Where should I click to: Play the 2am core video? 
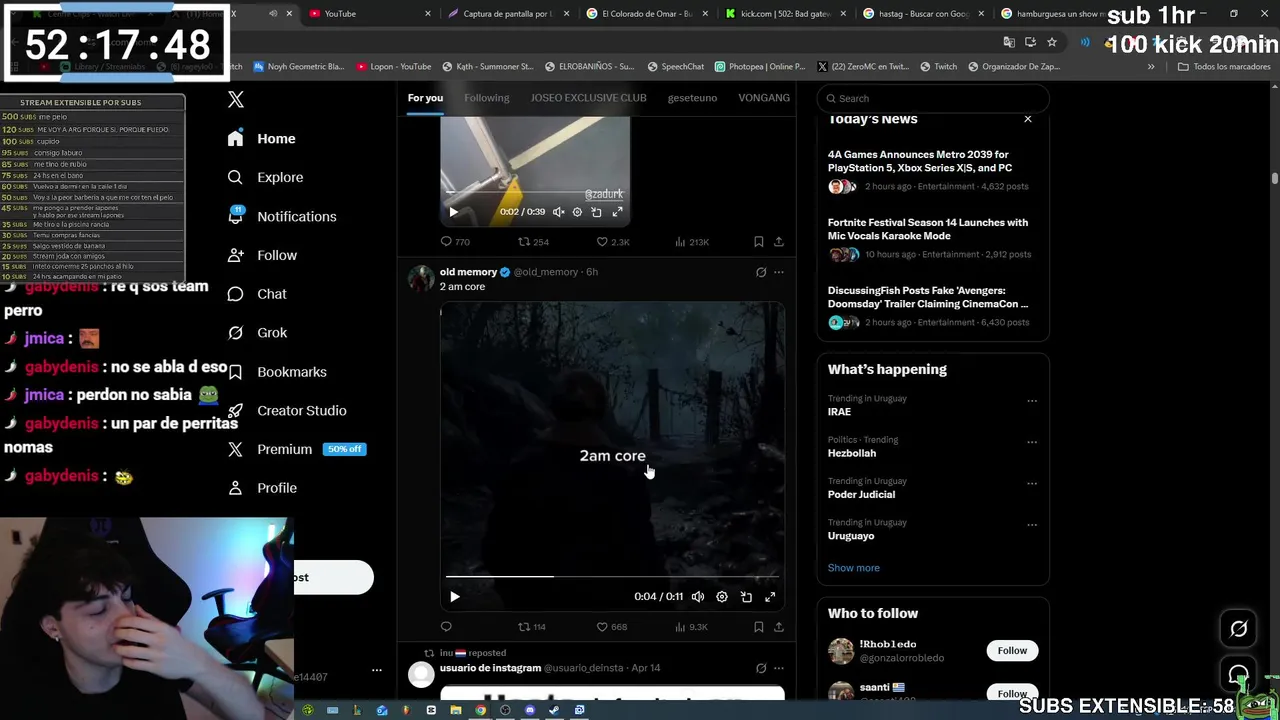coord(454,597)
